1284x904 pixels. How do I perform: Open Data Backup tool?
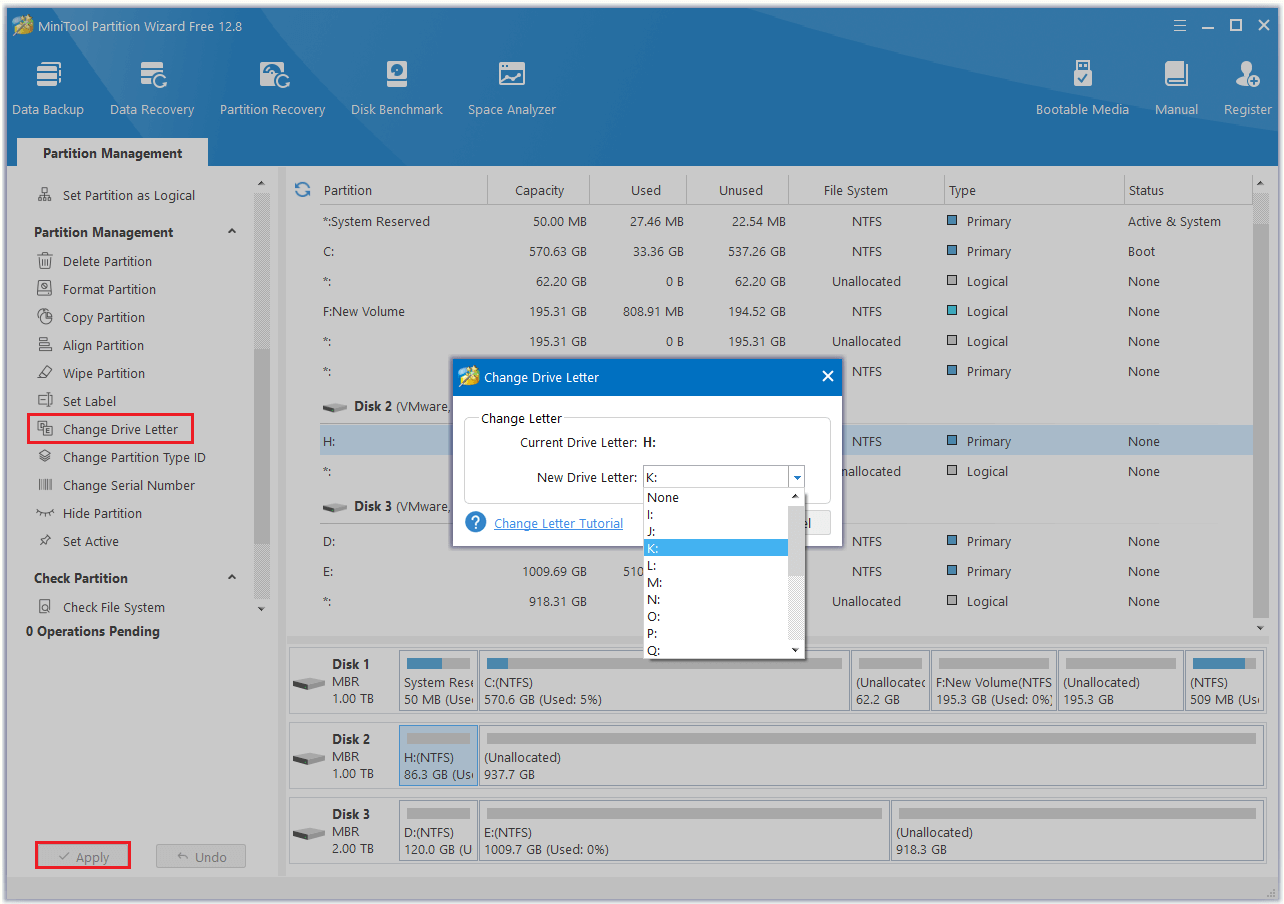(48, 89)
